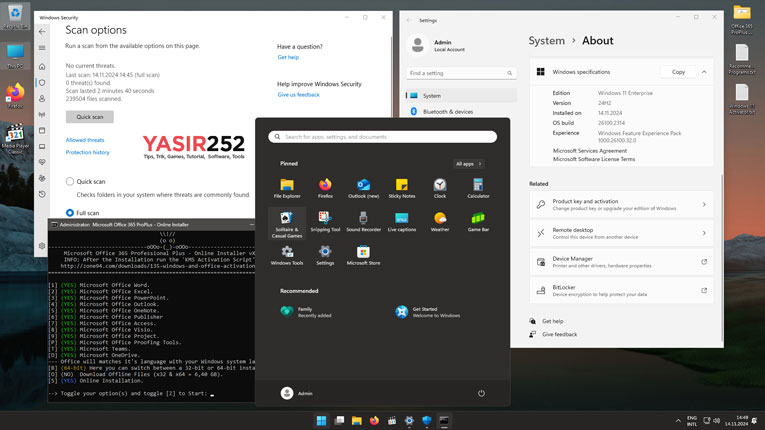This screenshot has height=430, width=765.
Task: Open Recycle Bin desktop icon
Action: [15, 16]
